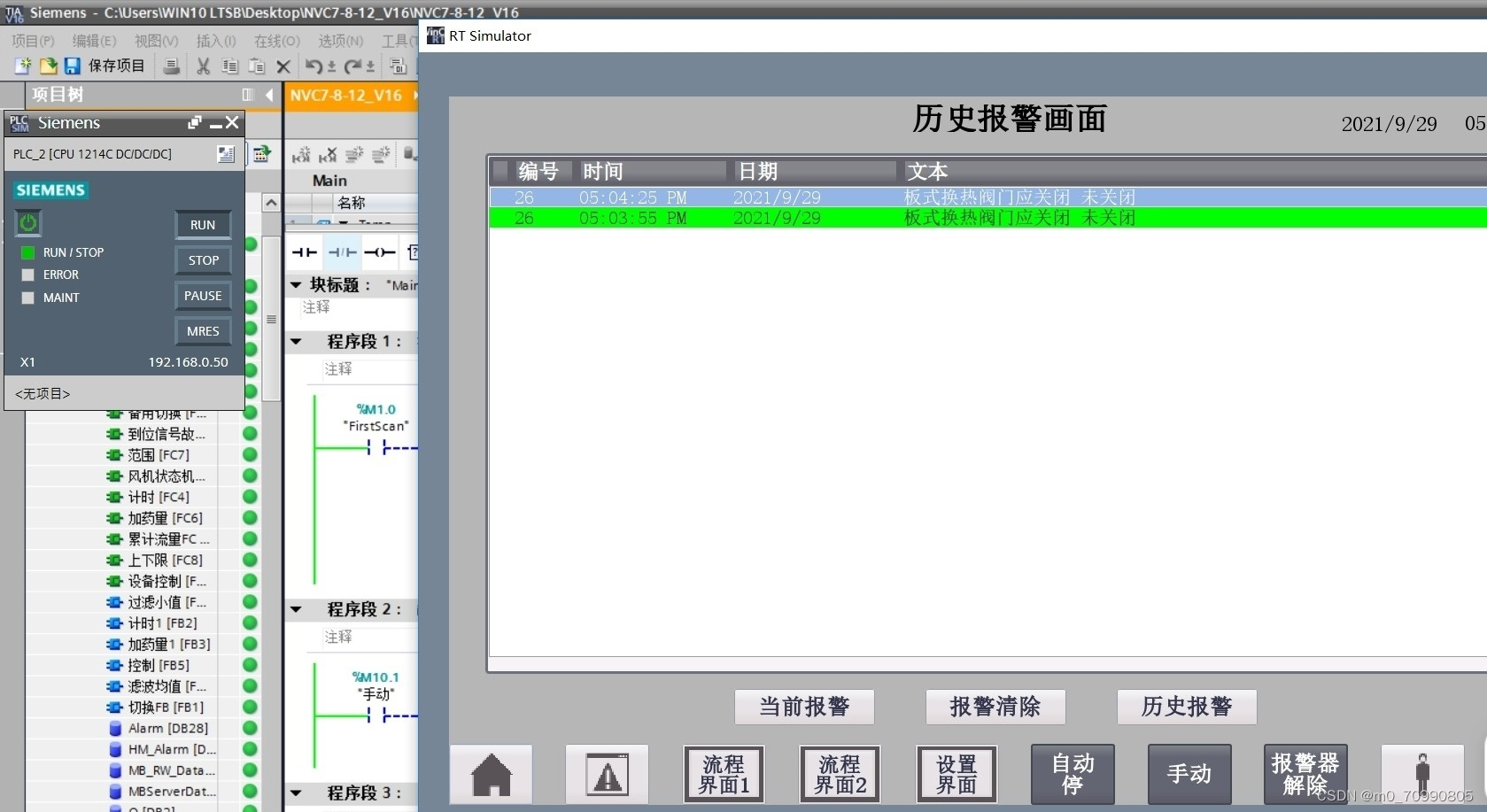Open the 编辑(E) menu
This screenshot has height=812, width=1487.
94,41
